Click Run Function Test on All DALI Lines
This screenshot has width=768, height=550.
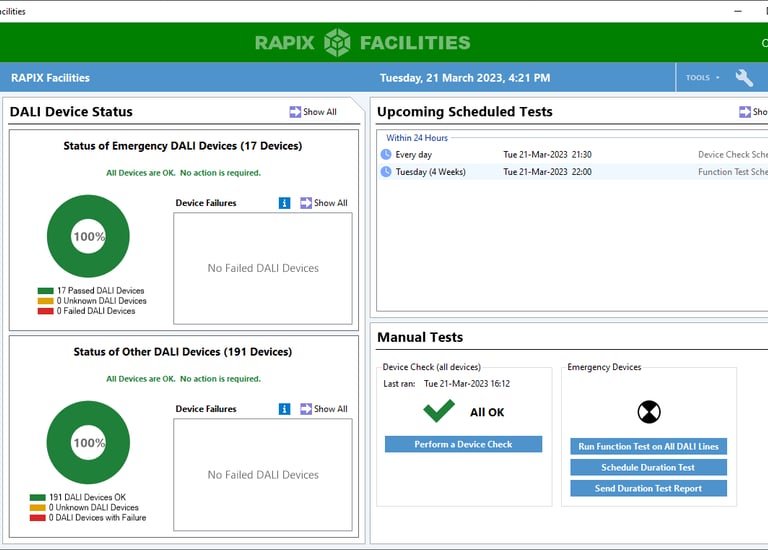[648, 446]
